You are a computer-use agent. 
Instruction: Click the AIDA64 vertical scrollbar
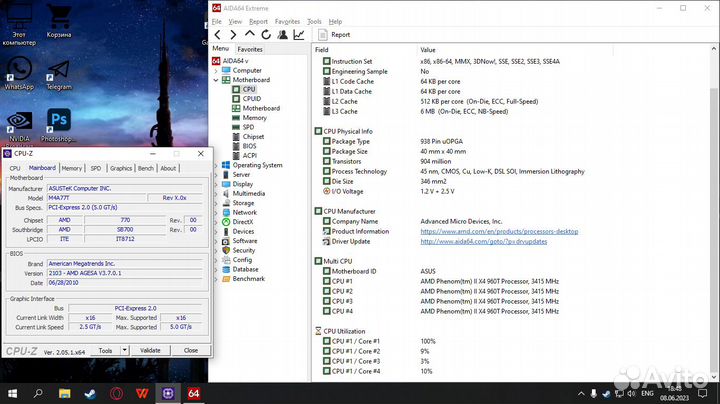pos(714,212)
